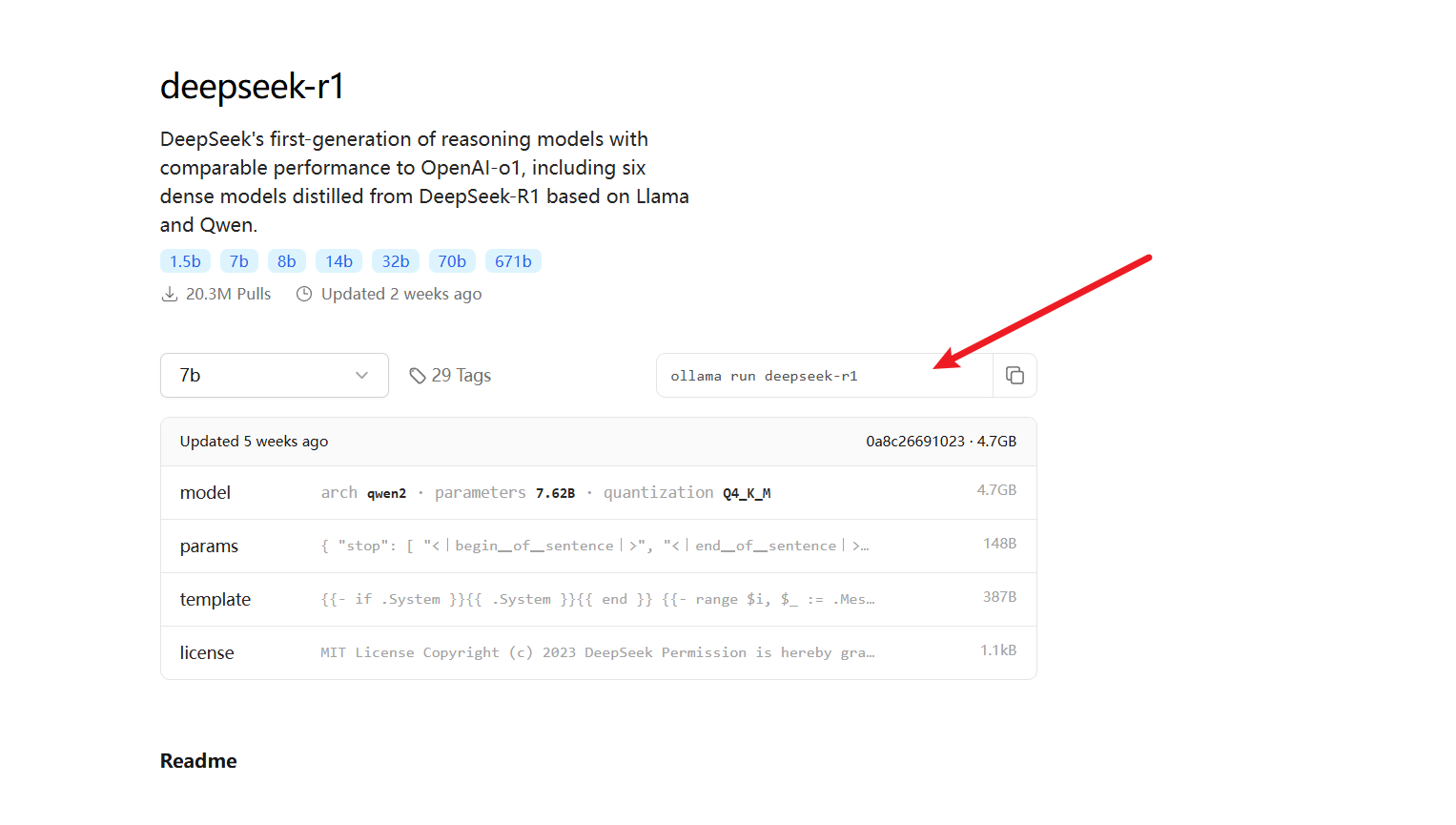Click the 4.7GB size in model row
Image resolution: width=1456 pixels, height=825 pixels.
[996, 490]
